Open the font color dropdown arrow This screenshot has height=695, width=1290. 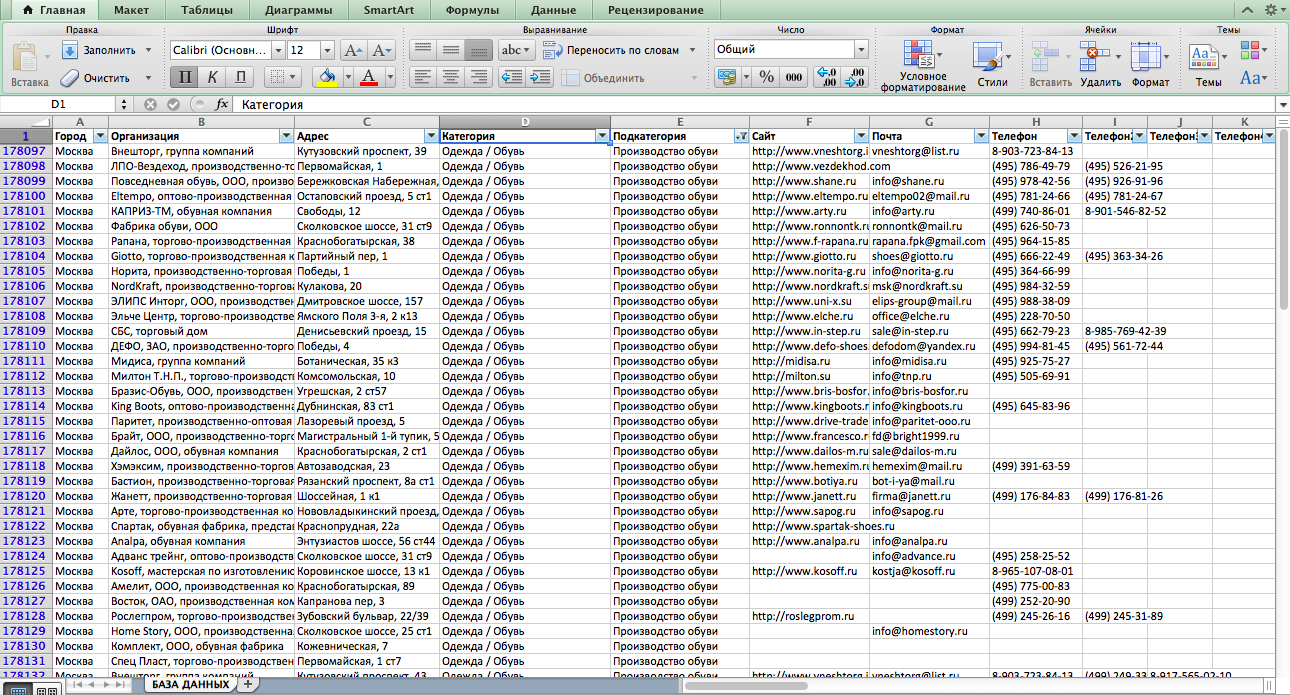coord(388,77)
